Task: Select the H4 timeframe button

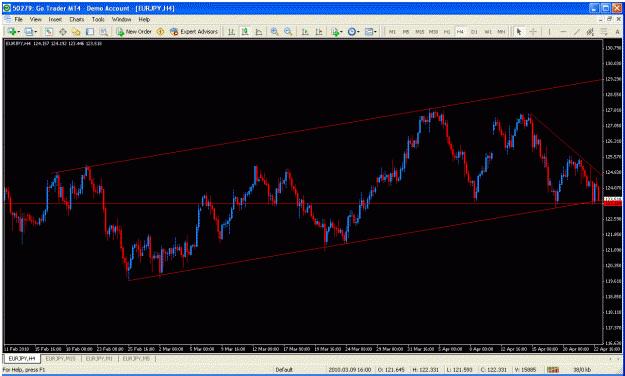Action: pyautogui.click(x=460, y=32)
